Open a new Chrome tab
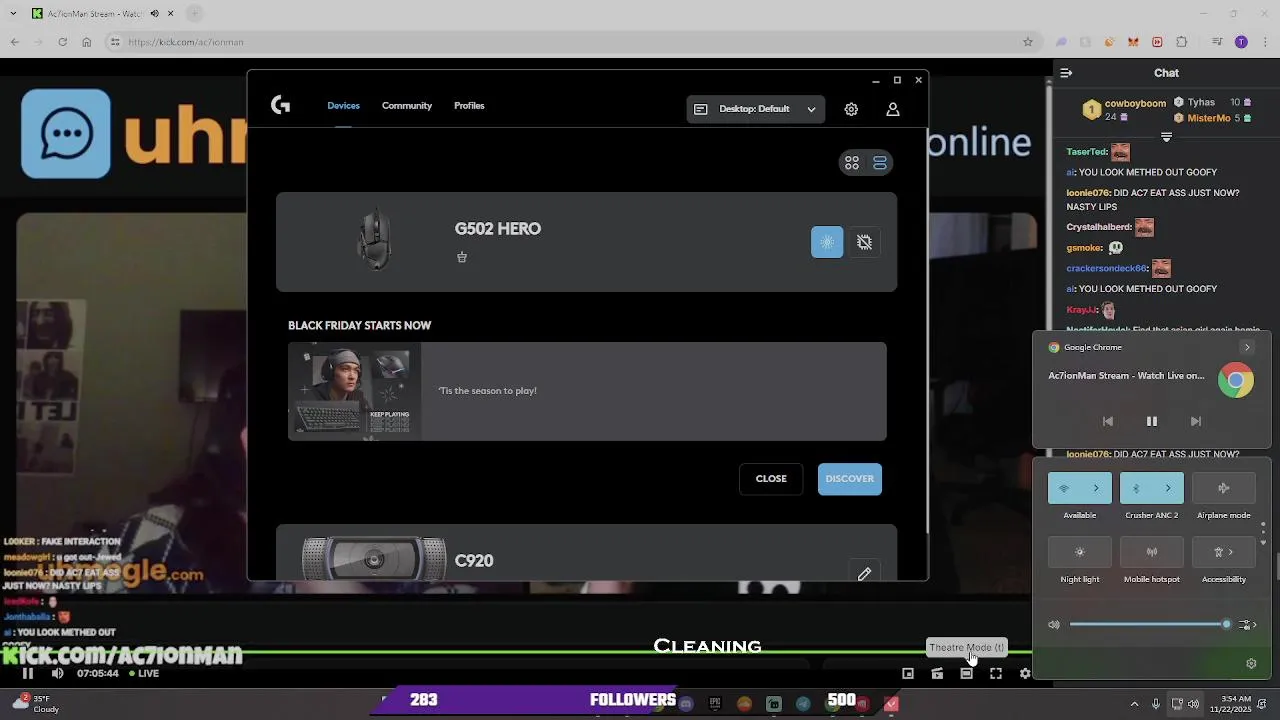 point(194,14)
